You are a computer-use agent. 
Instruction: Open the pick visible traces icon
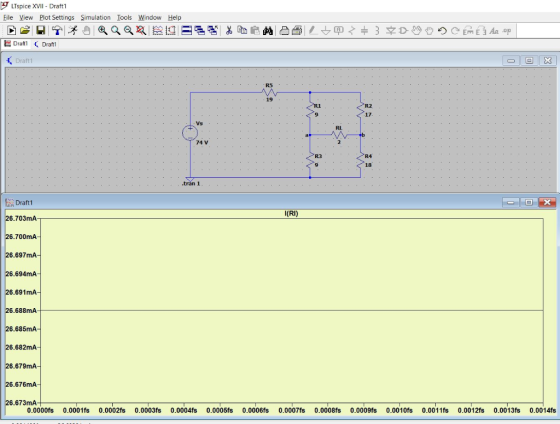point(171,31)
